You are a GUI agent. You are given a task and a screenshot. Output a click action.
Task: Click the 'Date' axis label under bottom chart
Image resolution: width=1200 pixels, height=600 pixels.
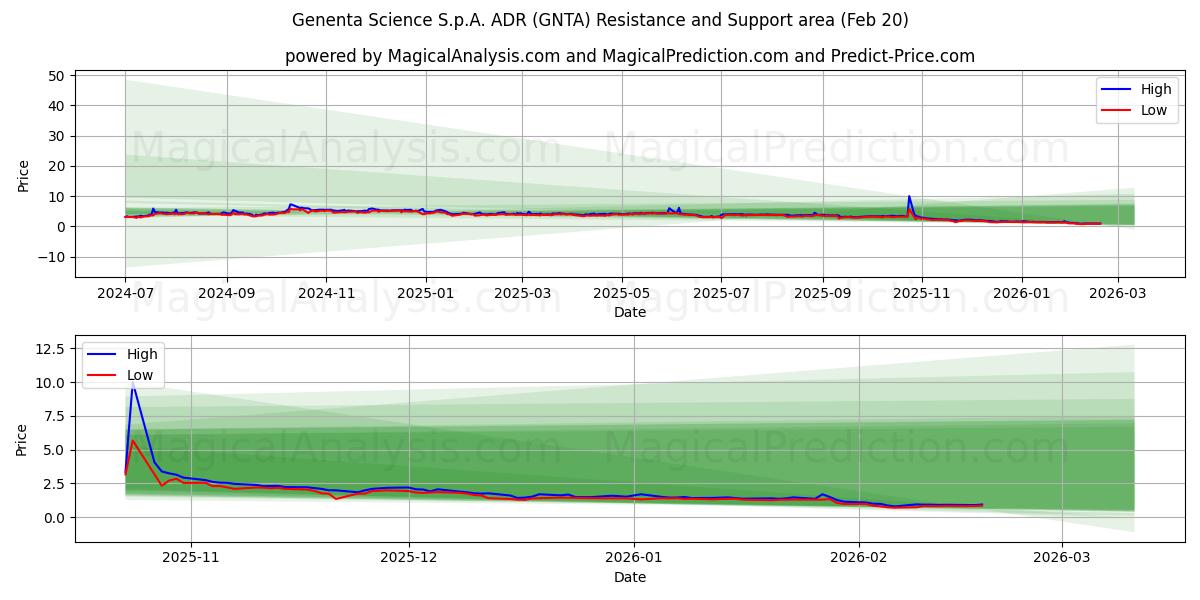630,578
